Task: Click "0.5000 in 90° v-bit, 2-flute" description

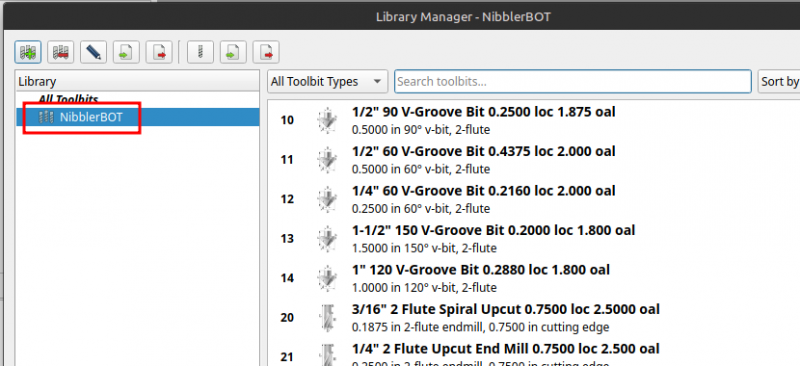Action: click(x=421, y=130)
